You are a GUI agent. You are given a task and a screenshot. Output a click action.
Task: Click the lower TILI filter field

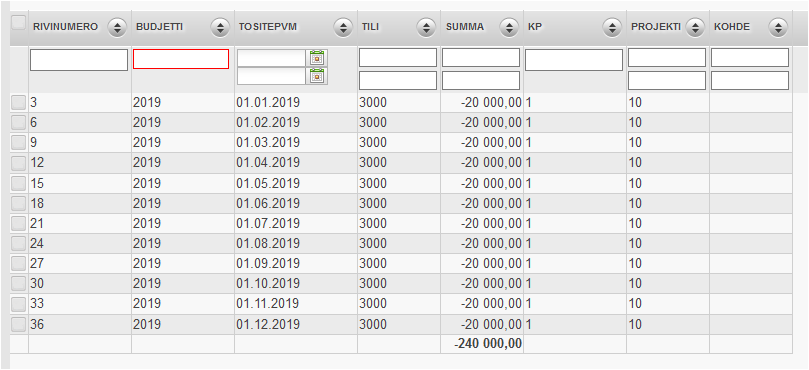398,81
